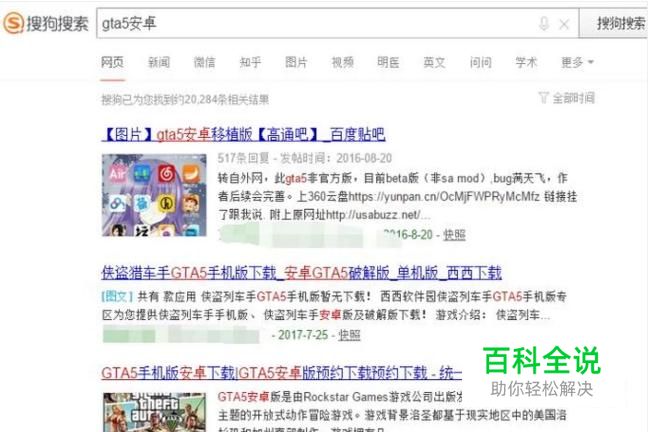Open GTA5手机版安卓下载 预约下载 result link
Screen dimensions: 650x432
(x=281, y=373)
